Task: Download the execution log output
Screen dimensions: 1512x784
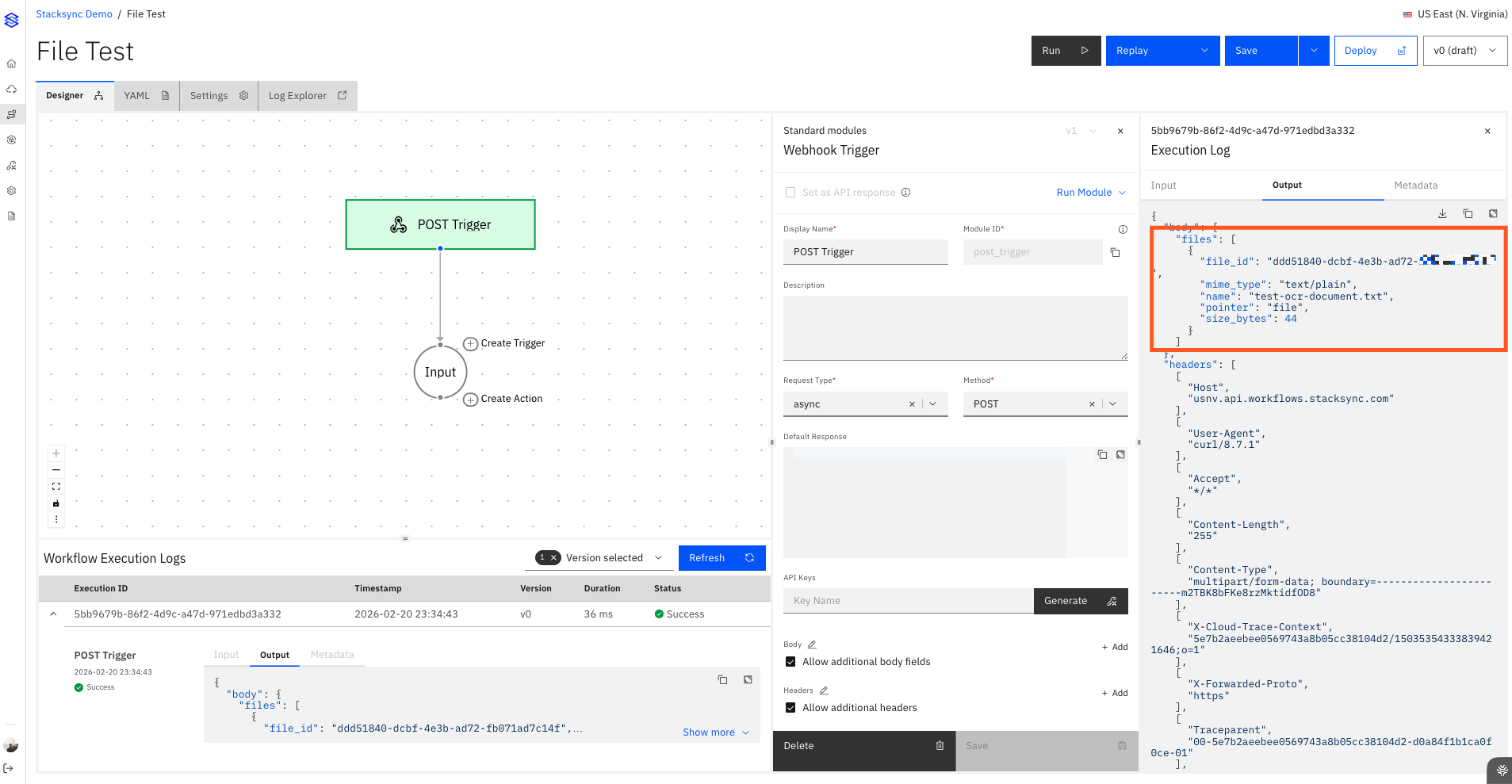Action: (1442, 214)
